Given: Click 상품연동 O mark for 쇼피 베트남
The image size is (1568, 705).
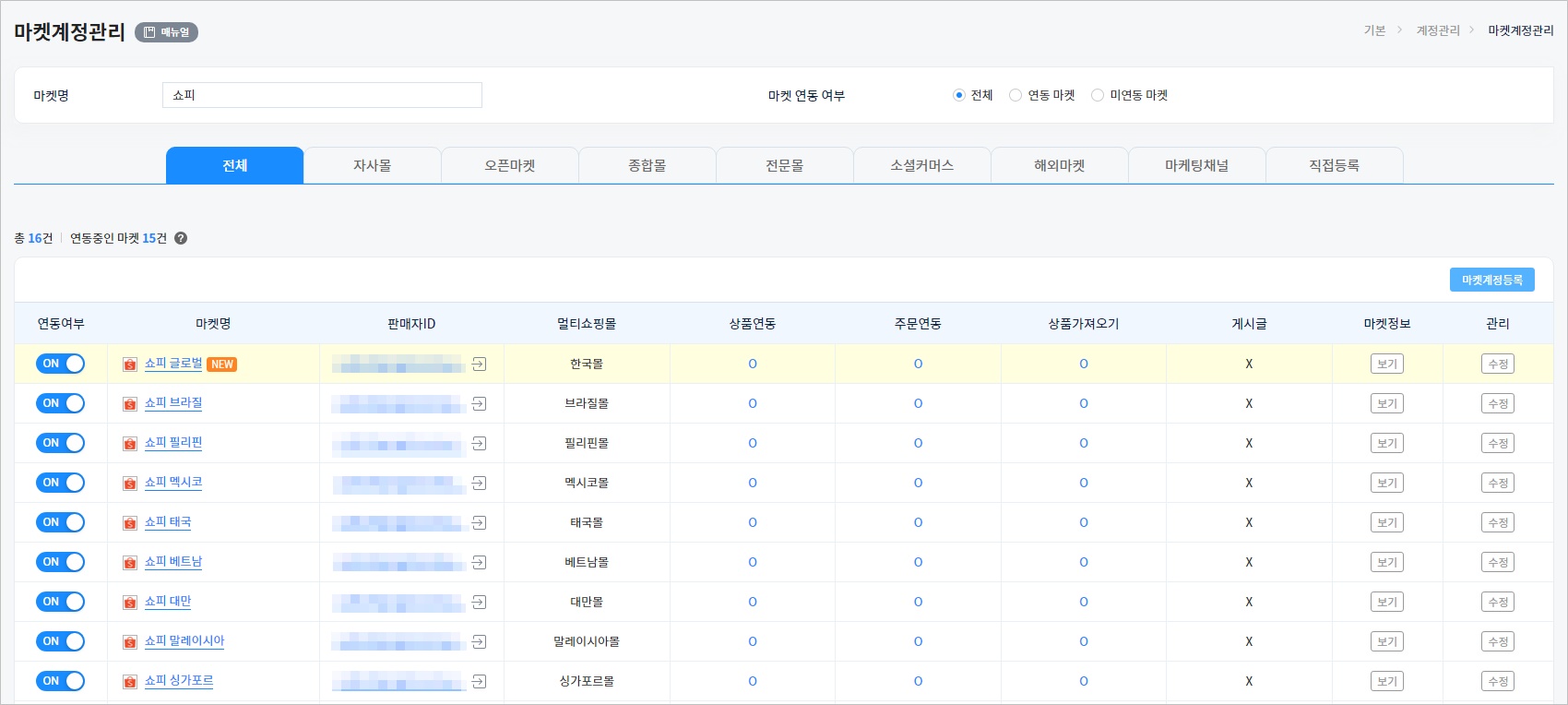Looking at the screenshot, I should click(753, 562).
